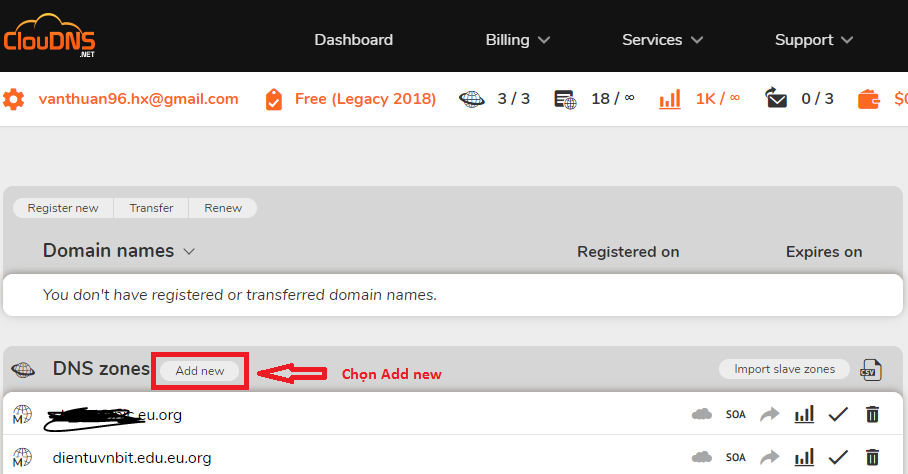Click the Free (Legacy 2018) plan link
908x474 pixels.
pos(365,99)
